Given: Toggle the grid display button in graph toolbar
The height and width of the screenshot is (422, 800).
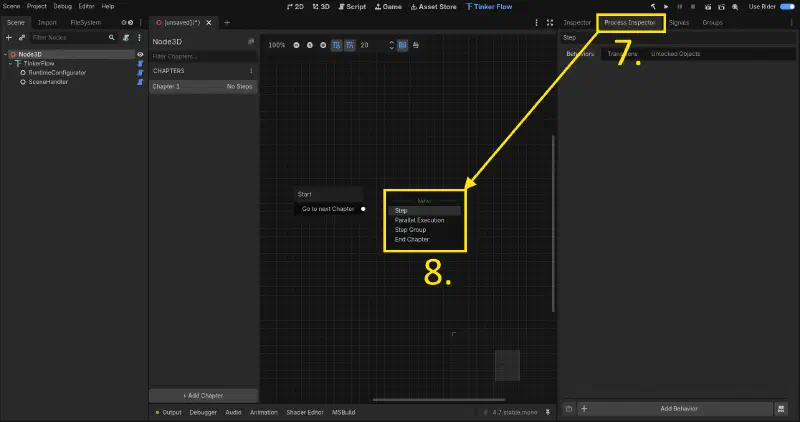Looking at the screenshot, I should pos(337,45).
